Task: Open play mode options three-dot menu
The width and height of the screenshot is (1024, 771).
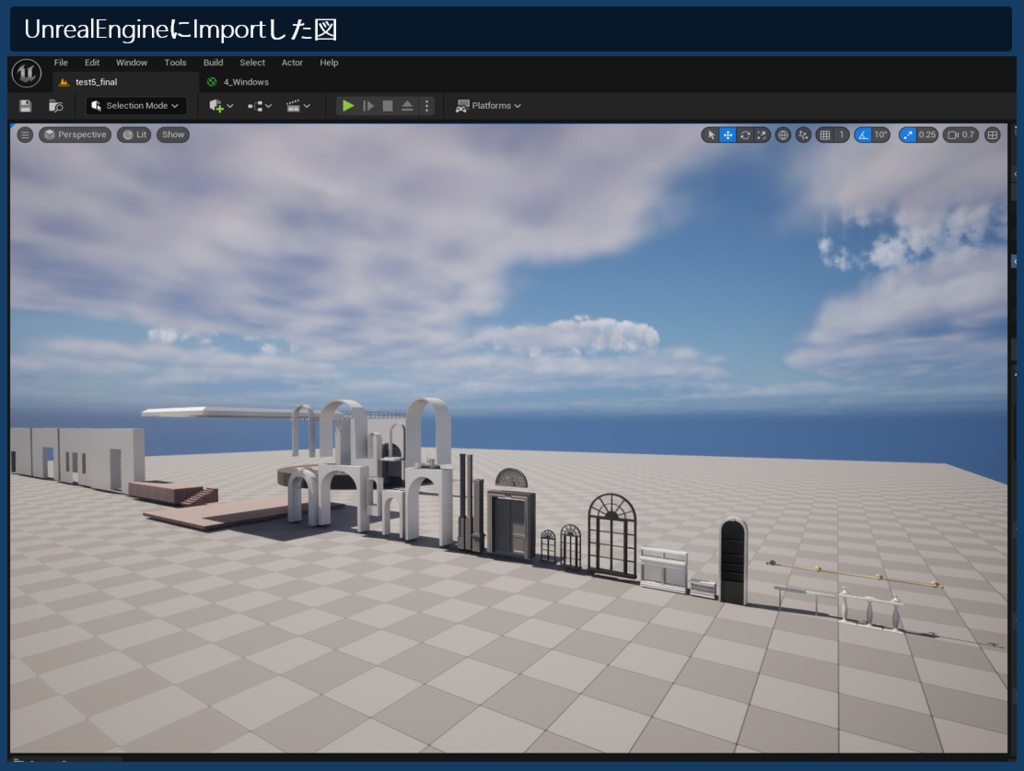Action: click(x=427, y=106)
